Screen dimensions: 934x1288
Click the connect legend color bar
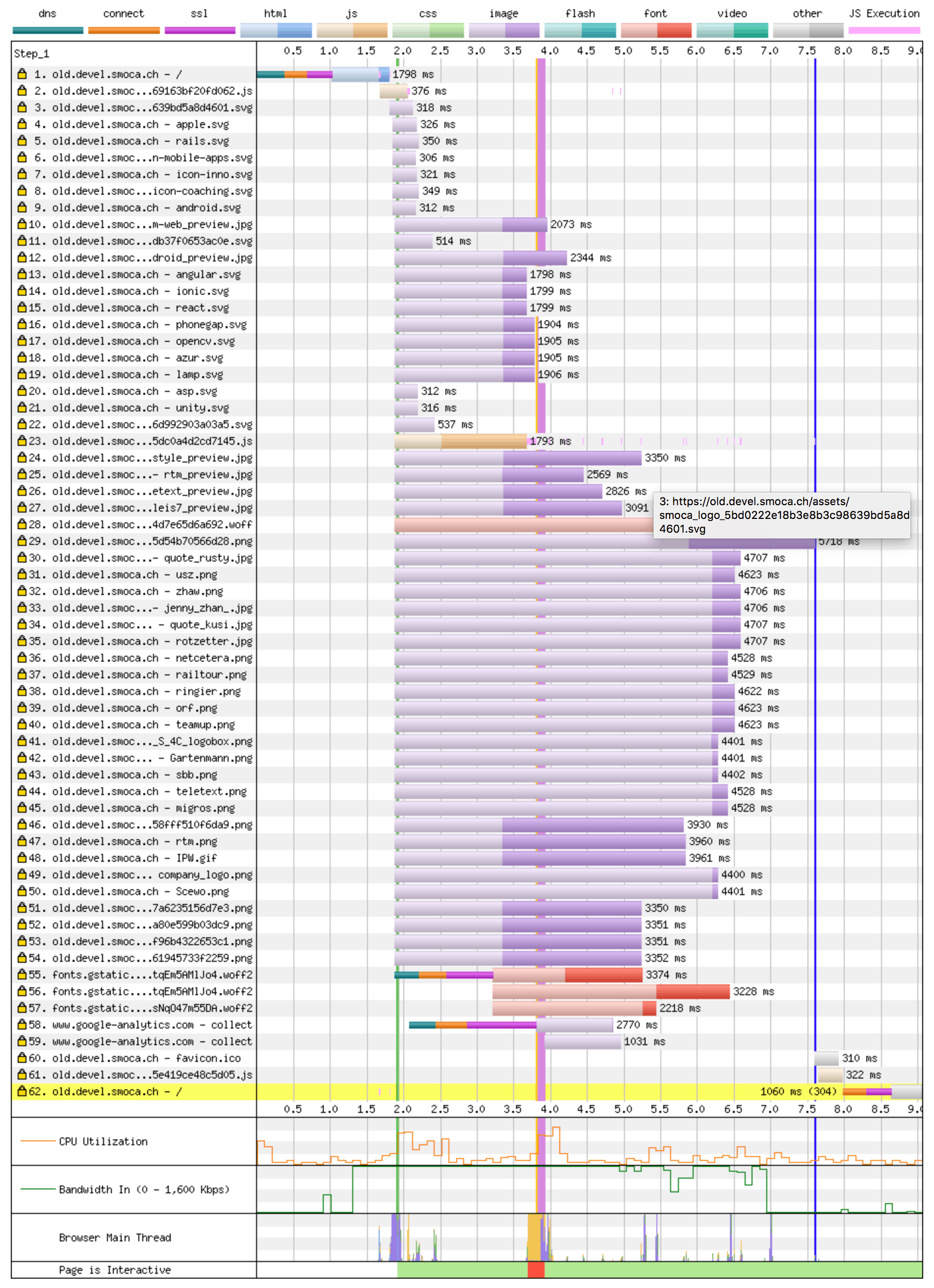point(124,30)
